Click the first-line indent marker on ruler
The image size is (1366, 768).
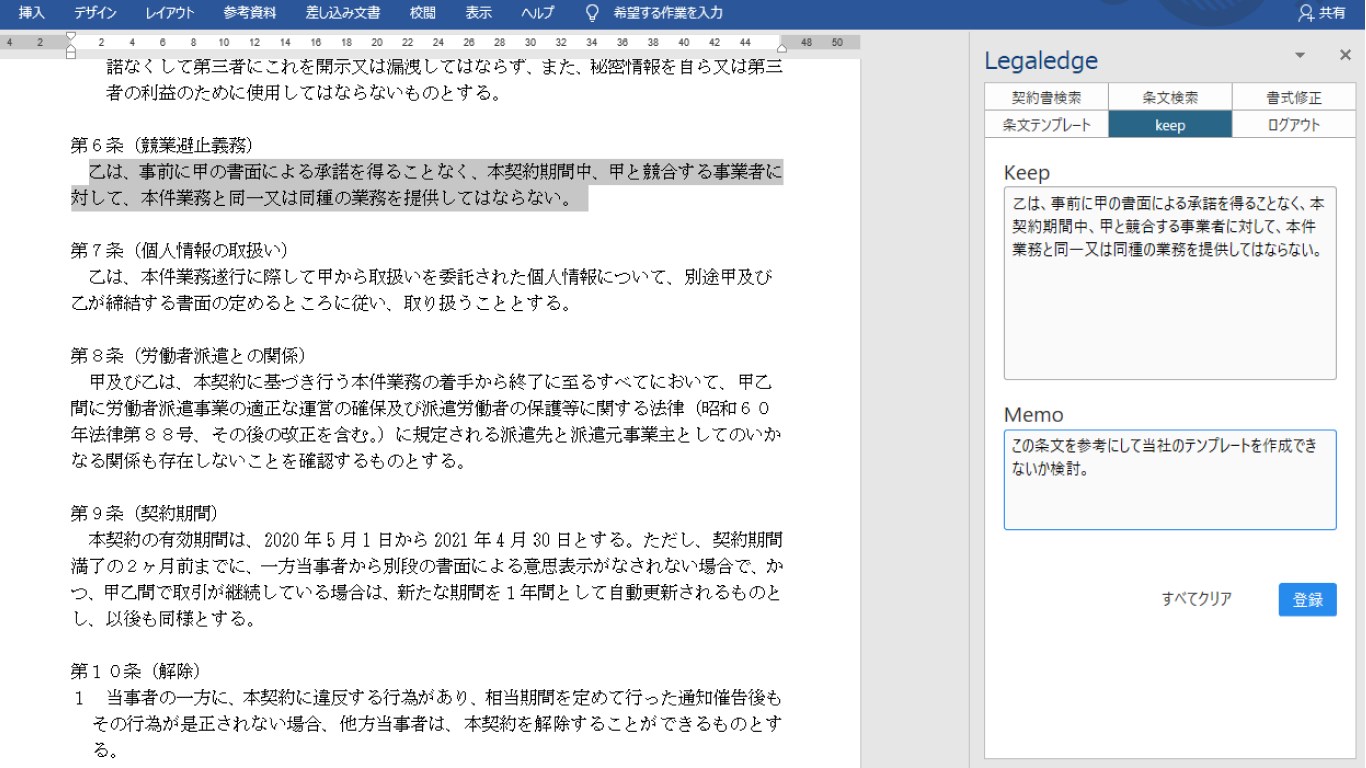[x=70, y=38]
